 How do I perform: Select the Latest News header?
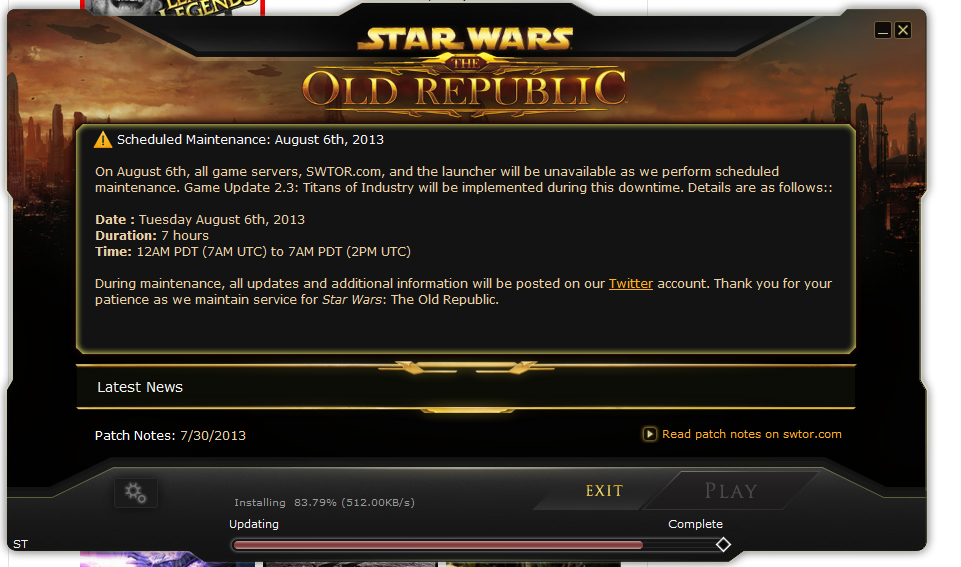click(x=140, y=387)
